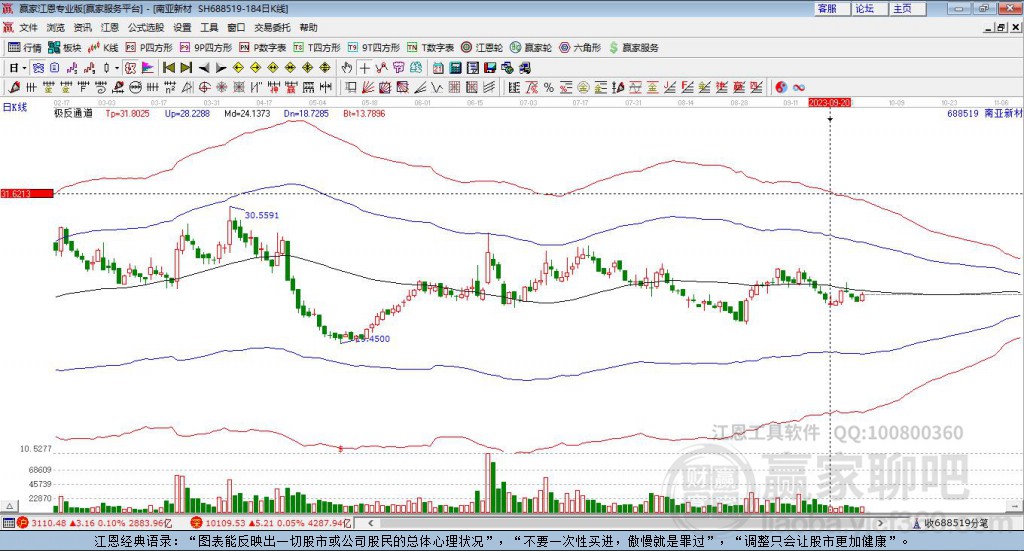This screenshot has height=551, width=1024.
Task: Click the up triangle button at bottom-left
Action: click(x=9, y=506)
